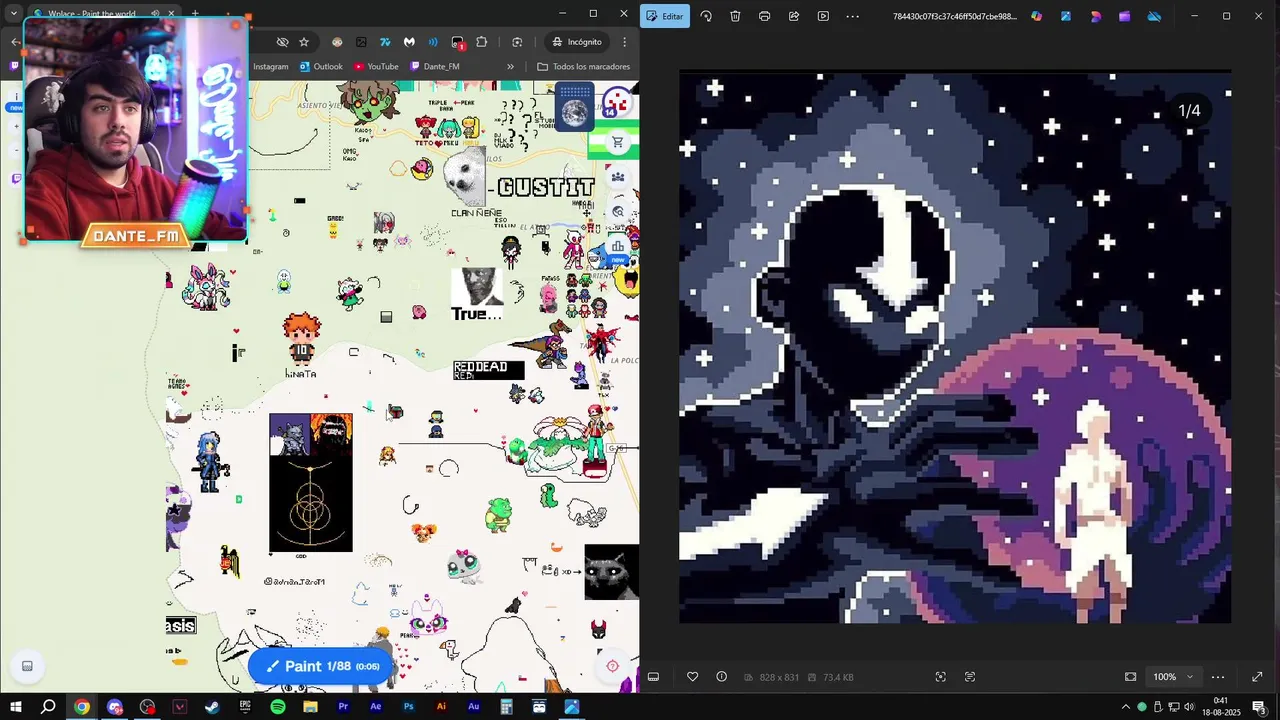Click the Incógnito profile button
This screenshot has height=720, width=1280.
[577, 42]
